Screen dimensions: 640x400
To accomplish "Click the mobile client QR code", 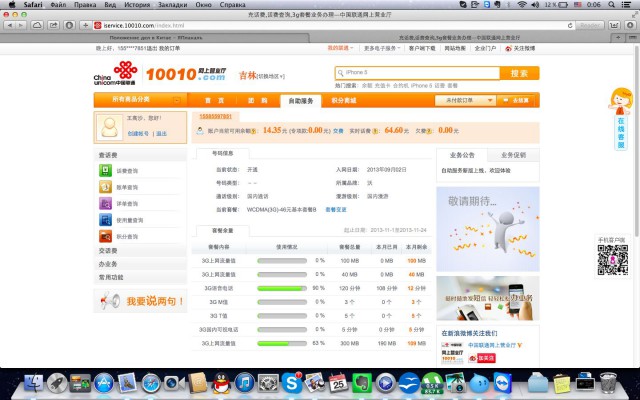I will coord(613,260).
